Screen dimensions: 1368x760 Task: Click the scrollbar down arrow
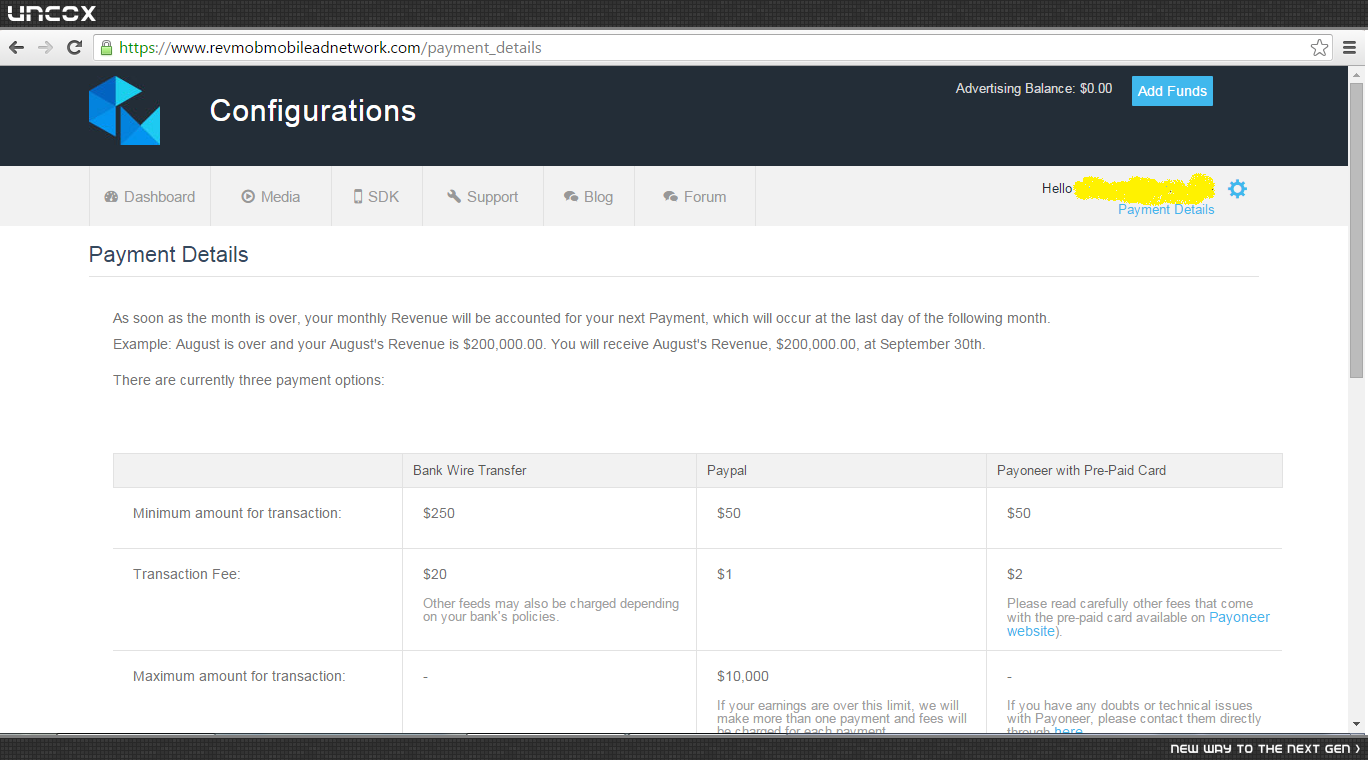pos(1357,724)
